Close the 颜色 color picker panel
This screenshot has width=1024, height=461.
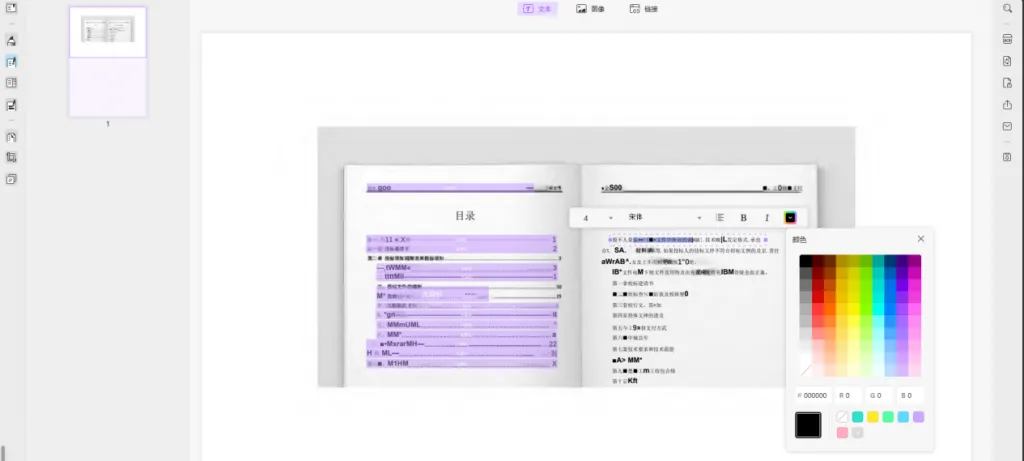[921, 239]
